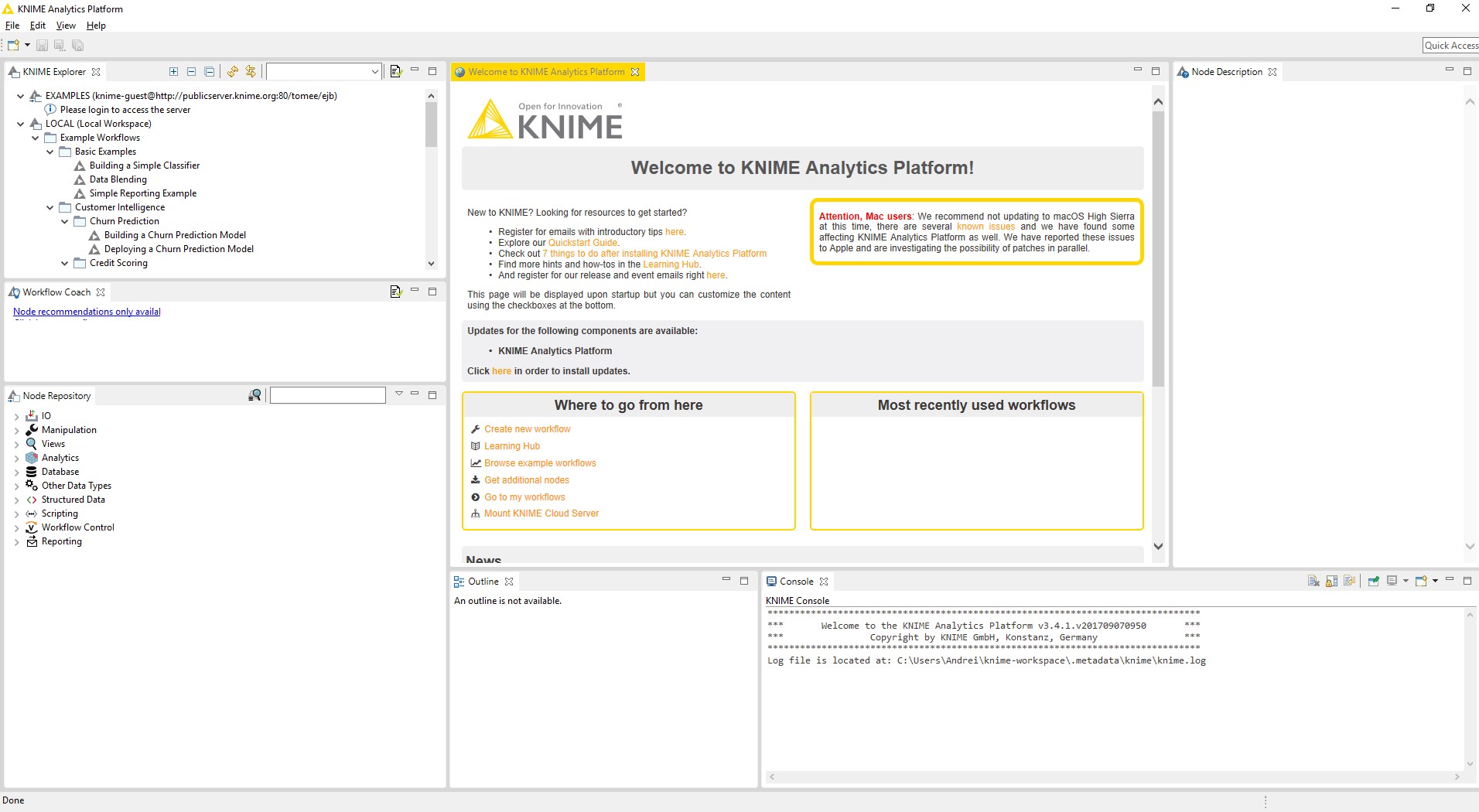Viewport: 1479px width, 812px height.
Task: Select the Views category in Node Repository
Action: (53, 444)
